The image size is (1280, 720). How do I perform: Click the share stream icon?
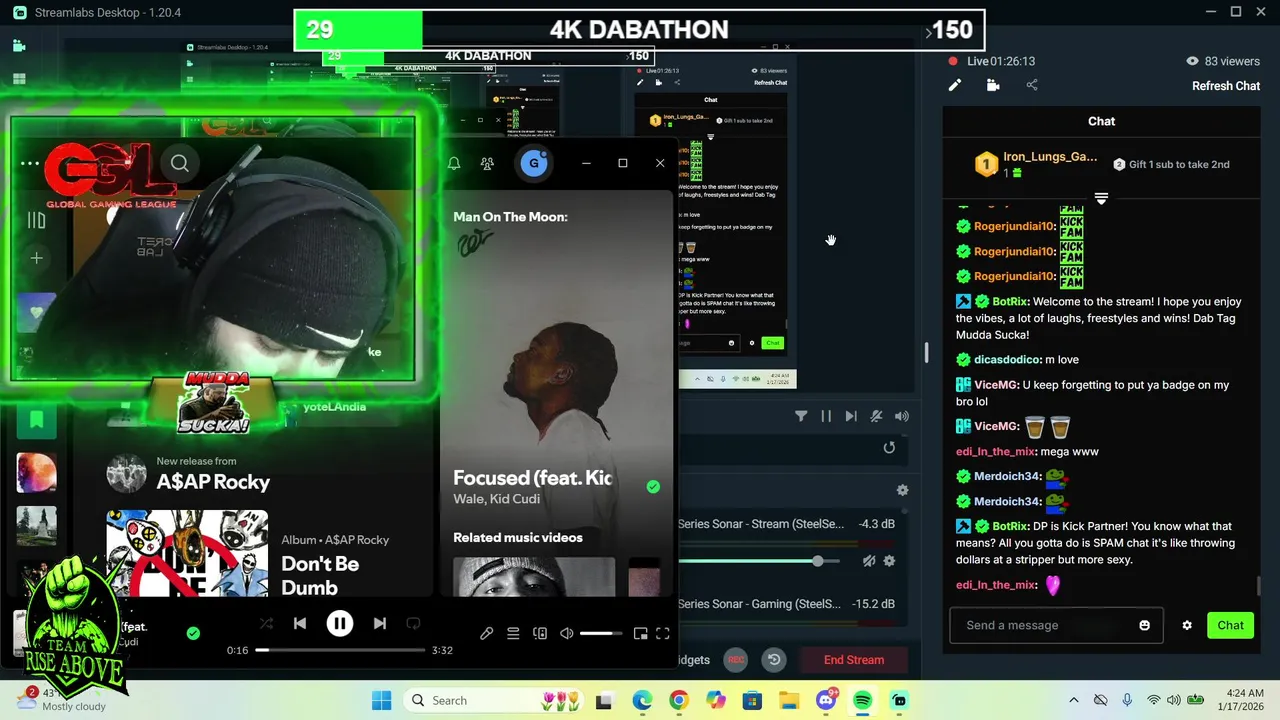[1032, 86]
